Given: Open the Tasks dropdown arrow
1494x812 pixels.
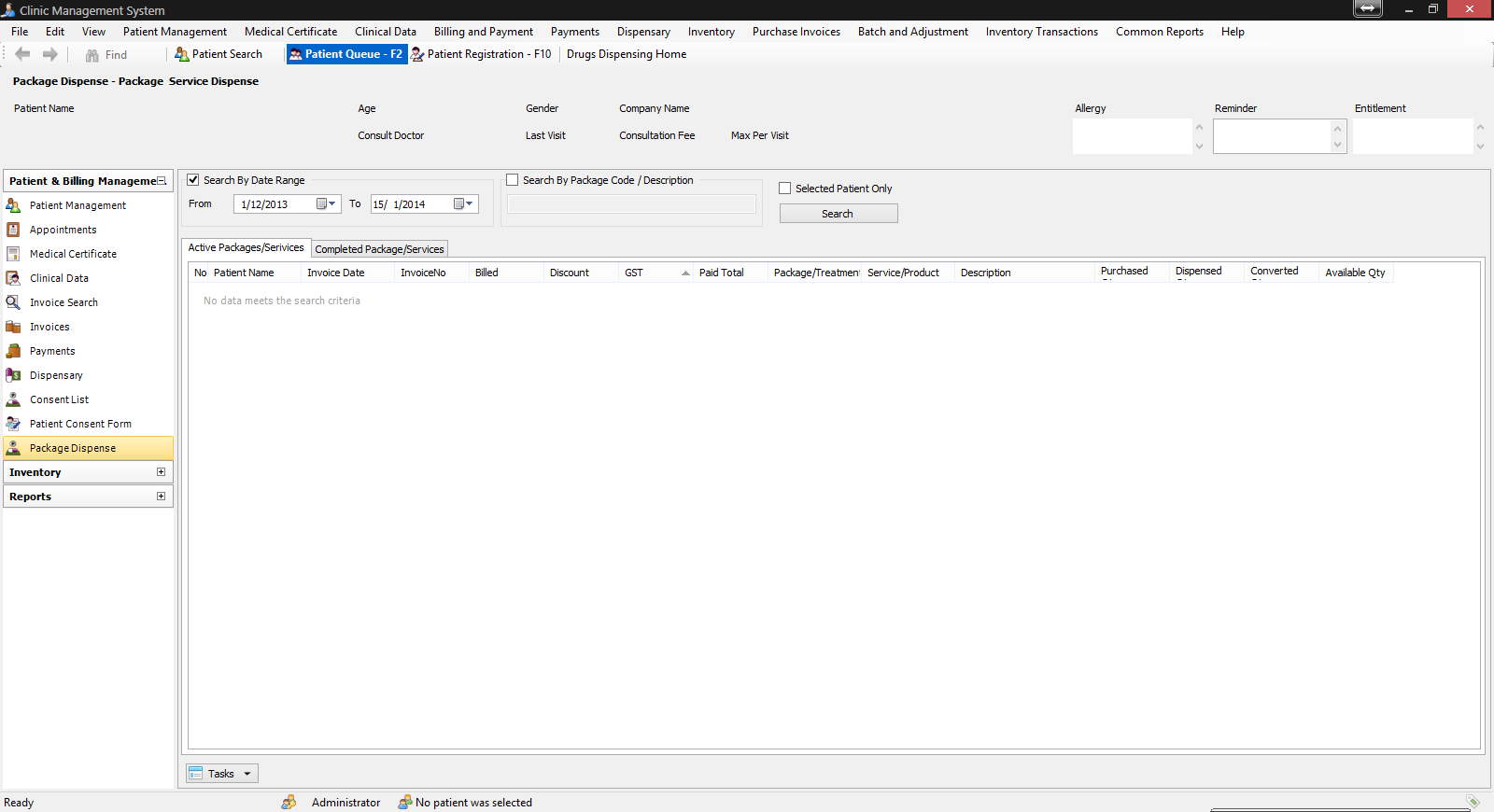Looking at the screenshot, I should click(247, 774).
